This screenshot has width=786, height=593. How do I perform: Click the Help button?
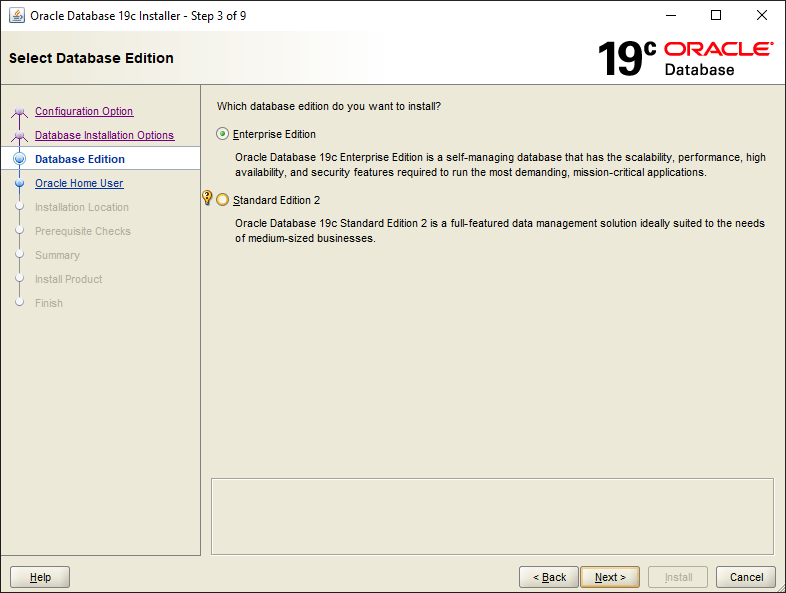coord(40,577)
